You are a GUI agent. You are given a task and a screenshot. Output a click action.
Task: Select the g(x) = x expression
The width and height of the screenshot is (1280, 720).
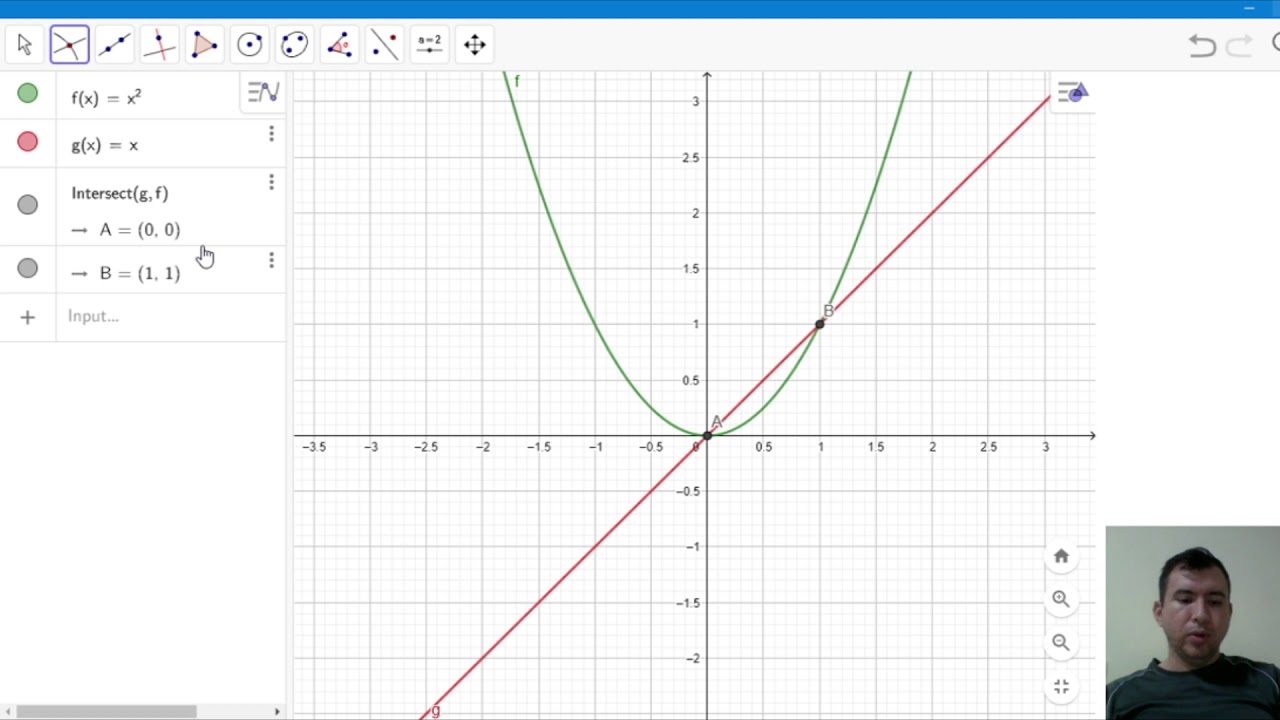tap(104, 145)
